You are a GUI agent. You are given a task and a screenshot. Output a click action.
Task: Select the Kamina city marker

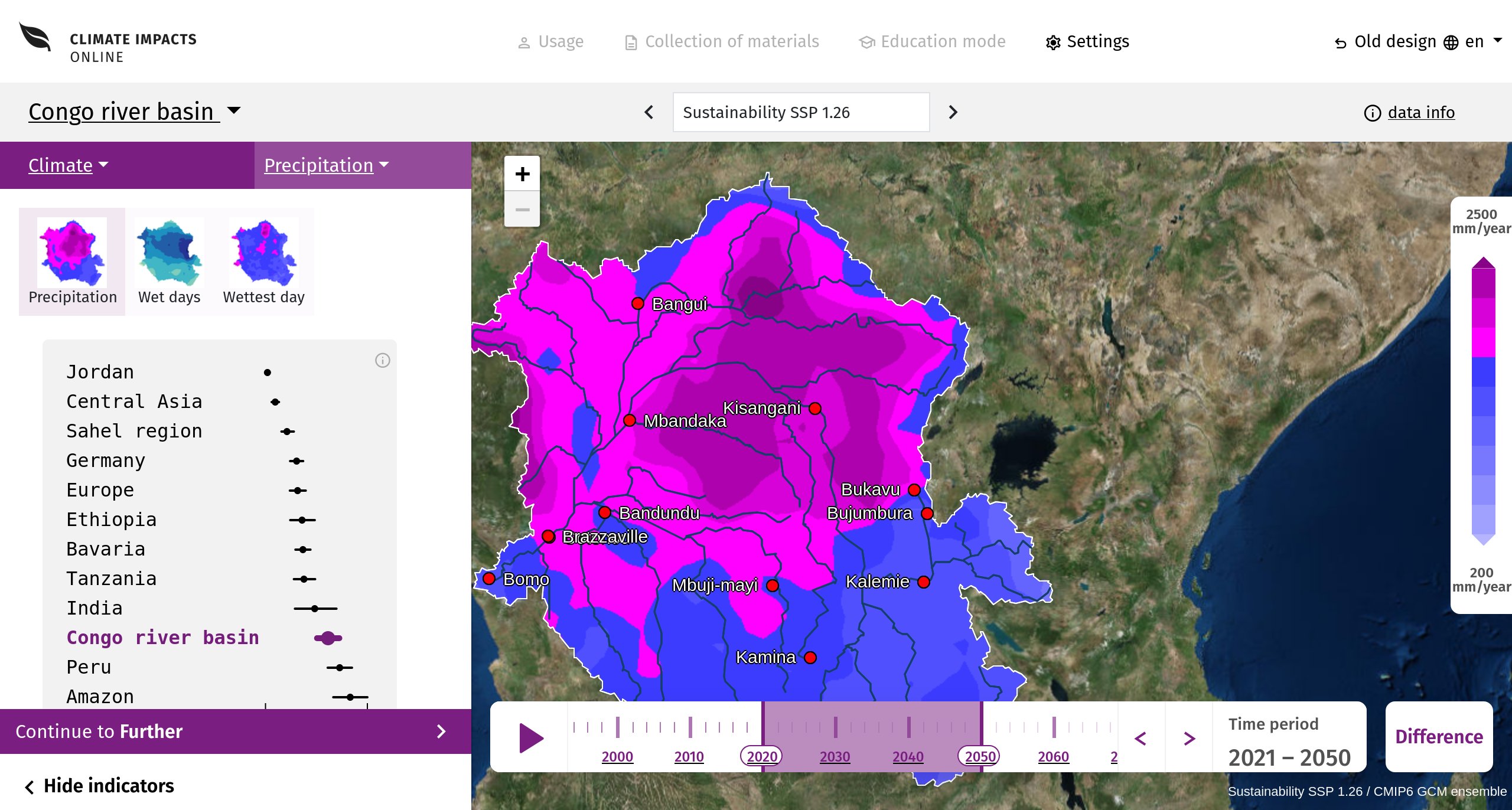(810, 658)
